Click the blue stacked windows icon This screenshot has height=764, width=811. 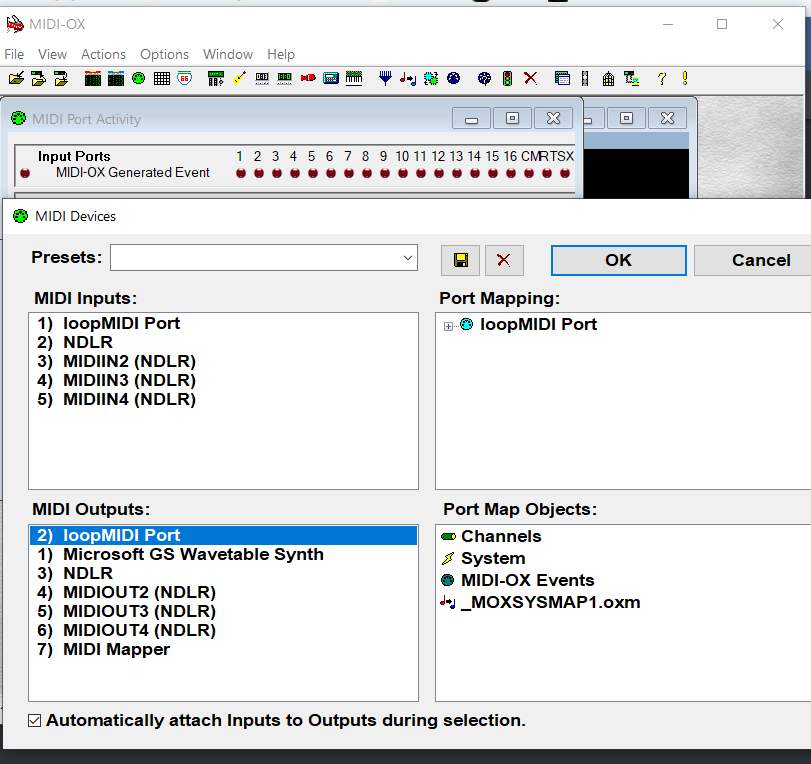(562, 79)
